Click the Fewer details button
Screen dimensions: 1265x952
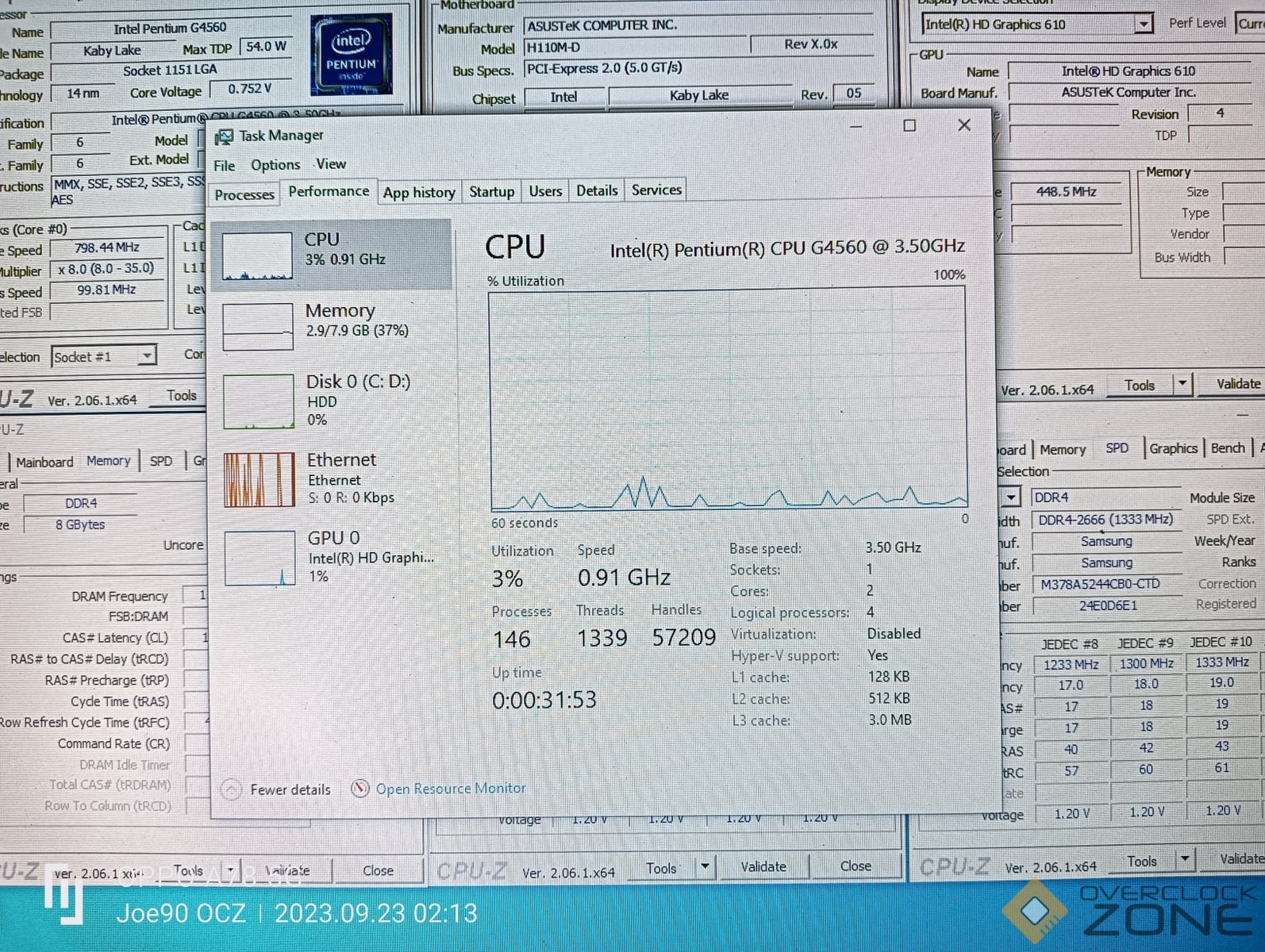tap(276, 789)
